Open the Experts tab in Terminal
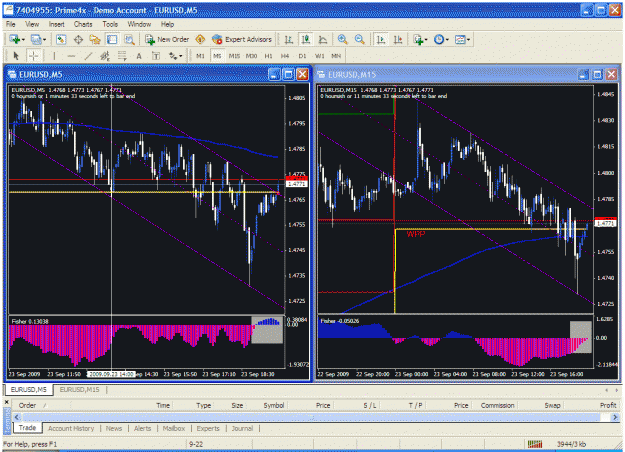 [x=208, y=428]
